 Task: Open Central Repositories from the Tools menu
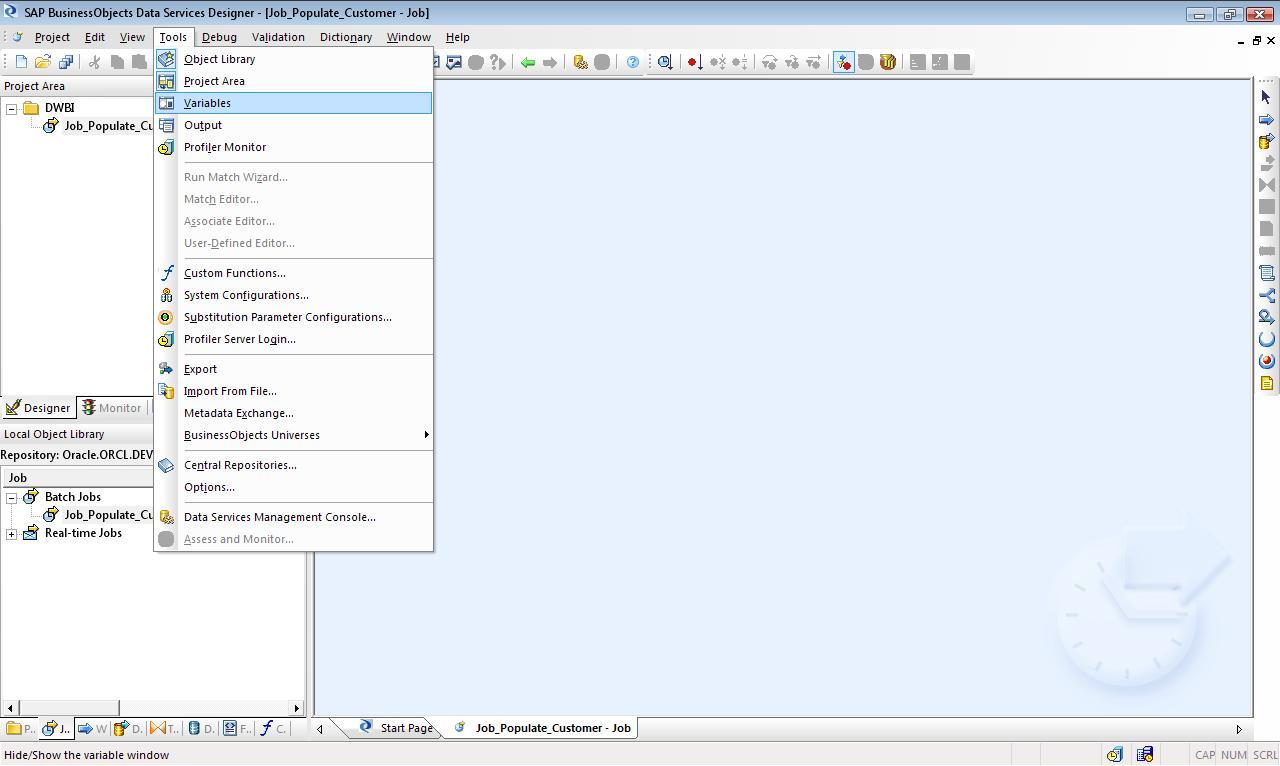pos(293,465)
